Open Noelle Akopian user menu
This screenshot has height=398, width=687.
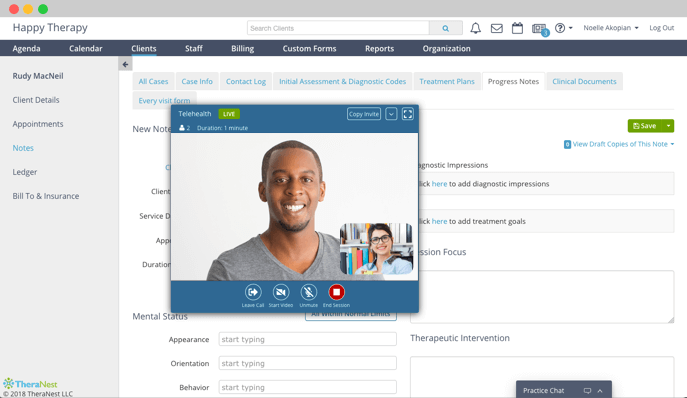[611, 28]
